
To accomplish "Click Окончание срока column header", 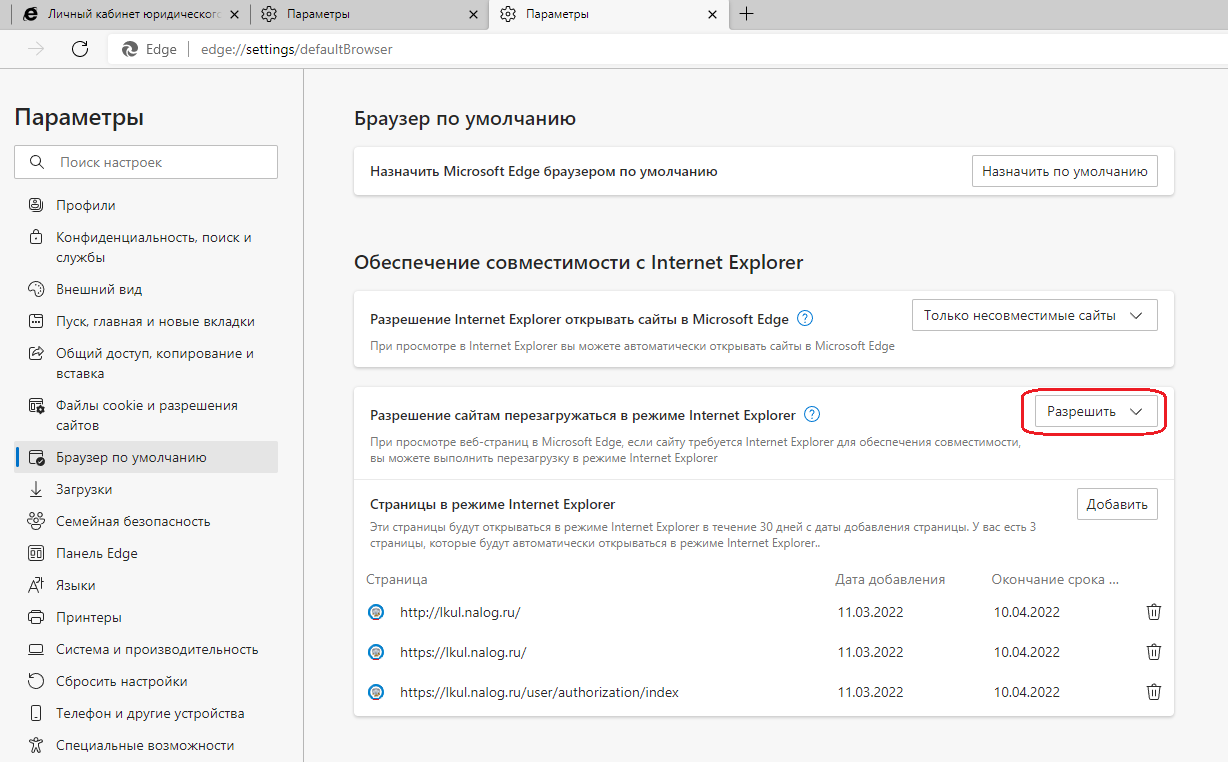I will (x=1055, y=579).
